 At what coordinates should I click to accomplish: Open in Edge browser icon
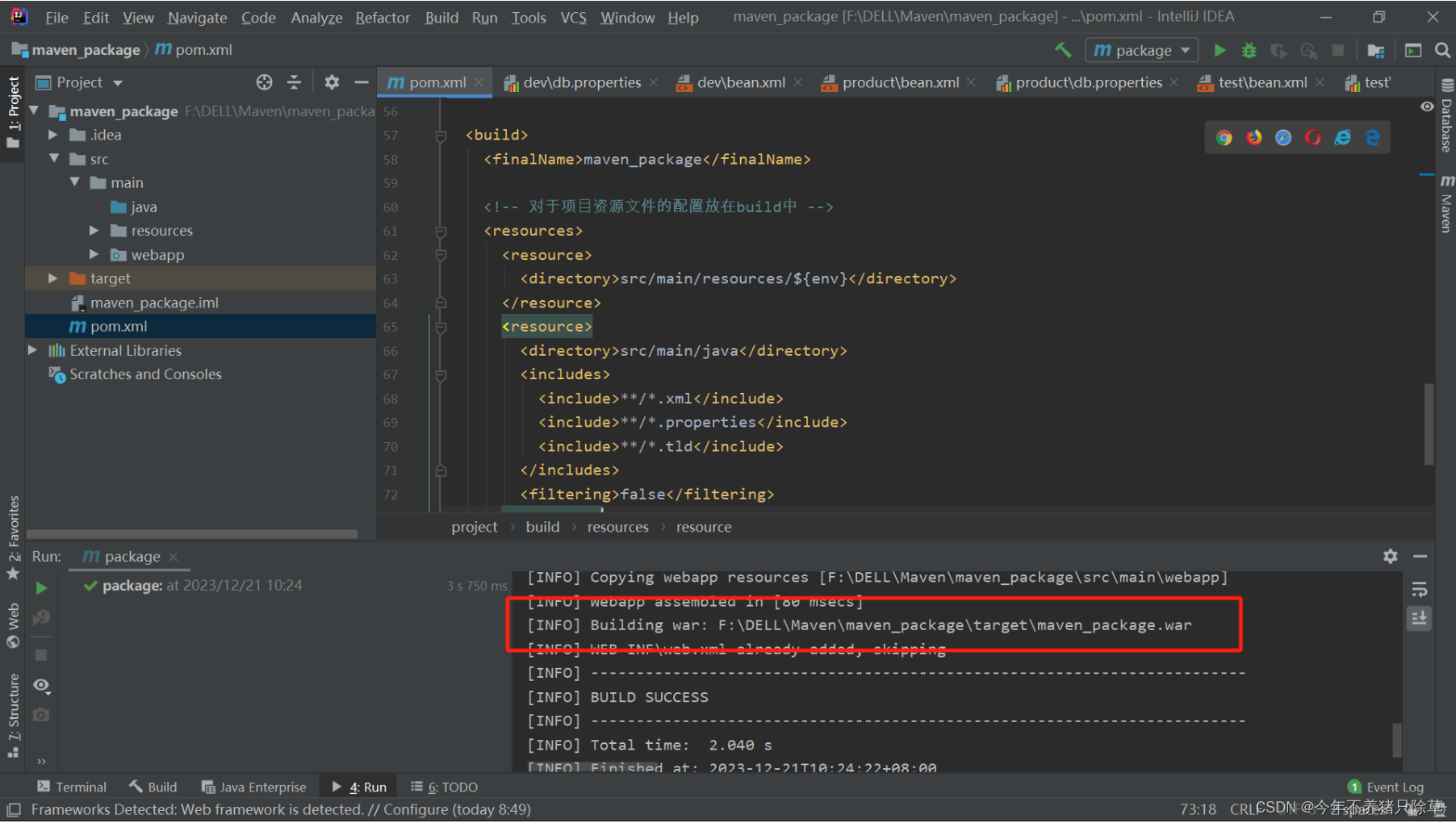(x=1373, y=138)
